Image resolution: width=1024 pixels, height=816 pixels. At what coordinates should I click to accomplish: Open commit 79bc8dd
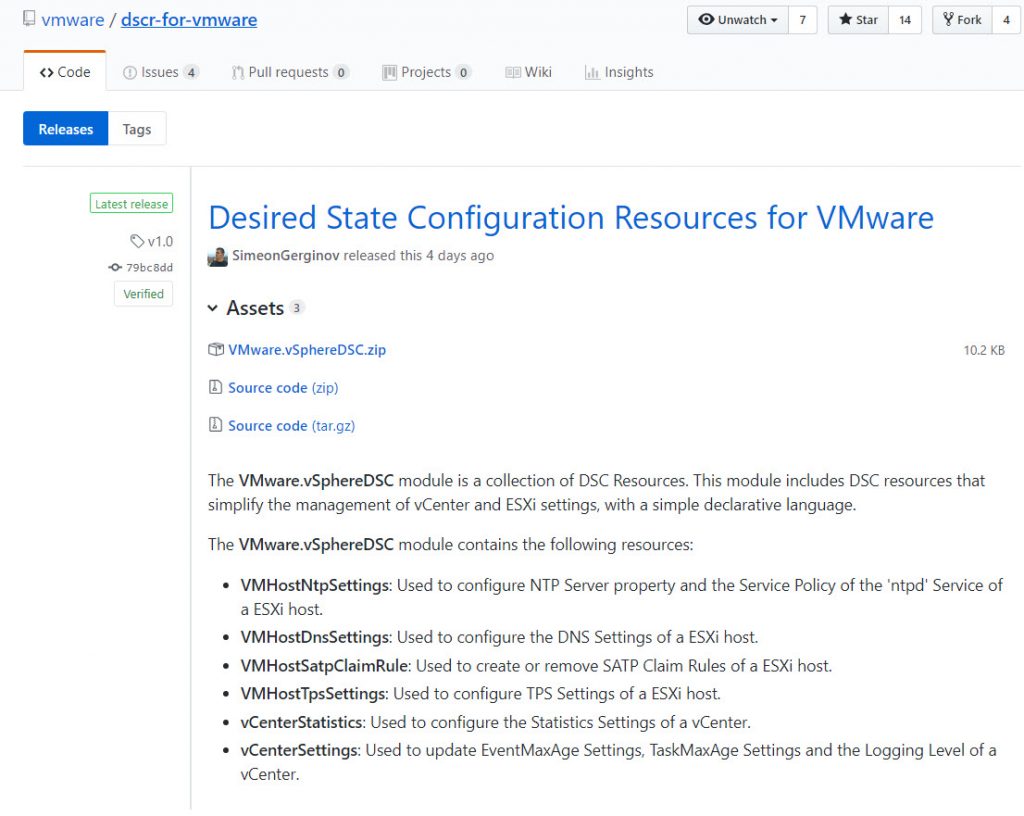click(x=150, y=268)
